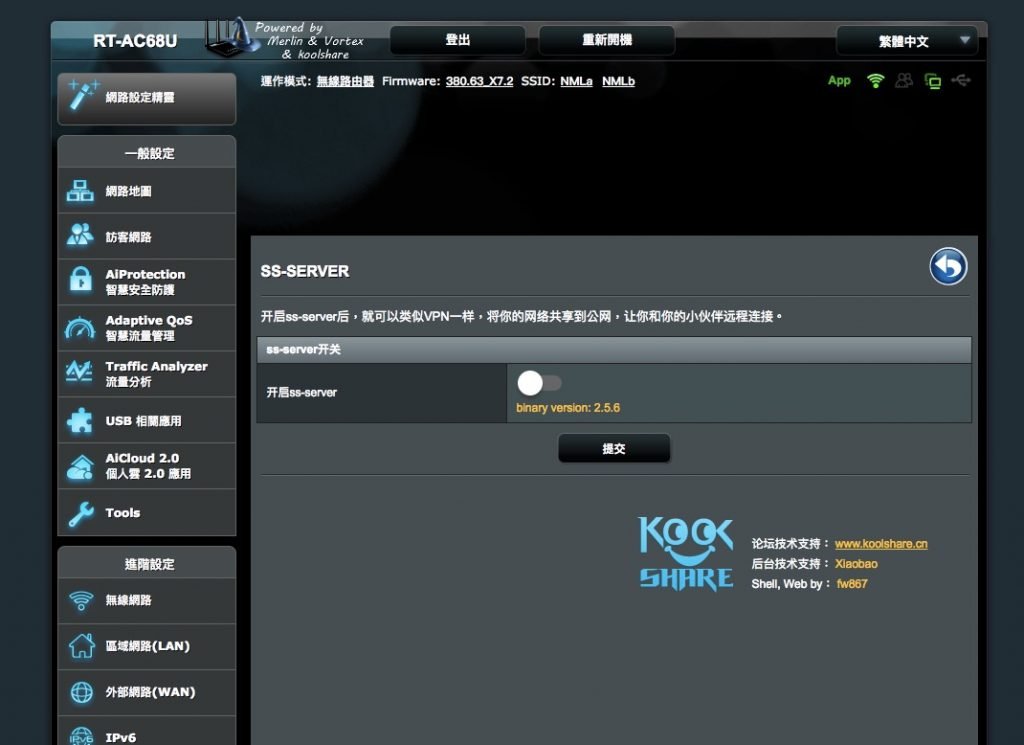Screen dimensions: 1024x745
Task: Open the 網路地圖 network map icon
Action: tap(80, 191)
